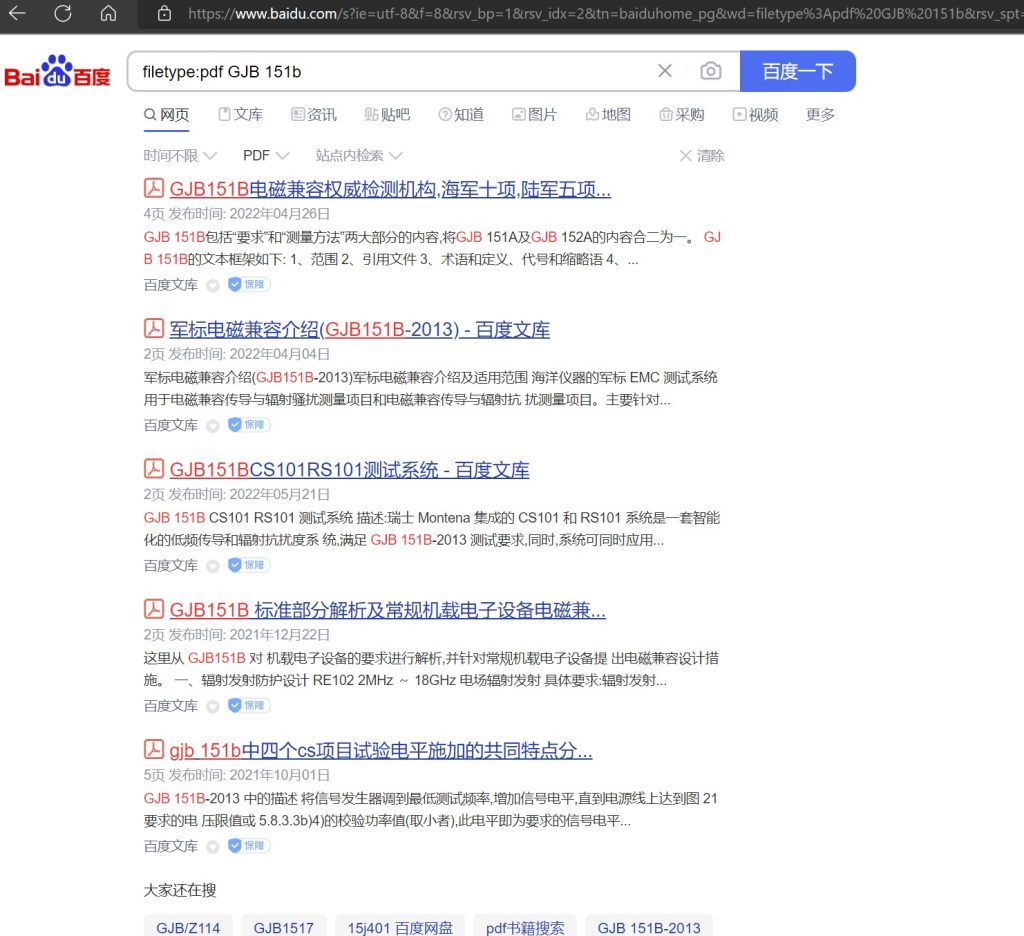The image size is (1024, 936).
Task: Show 更多 search categories
Action: point(820,115)
